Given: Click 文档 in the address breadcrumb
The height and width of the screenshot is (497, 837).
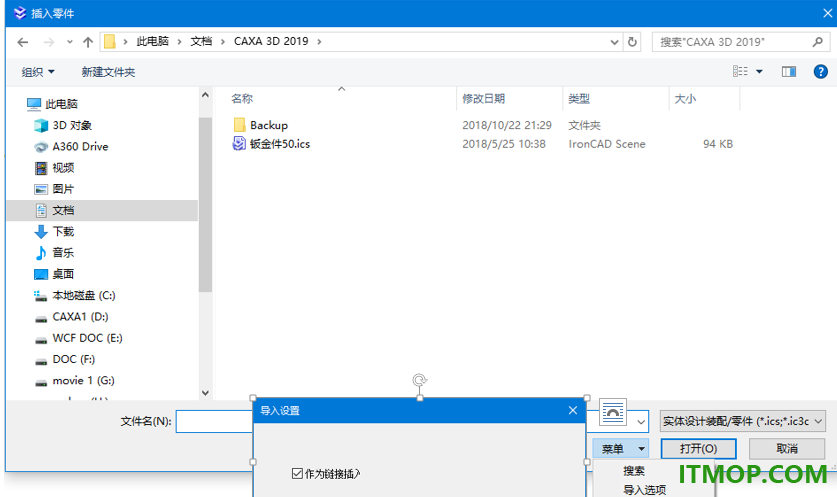Looking at the screenshot, I should [201, 42].
